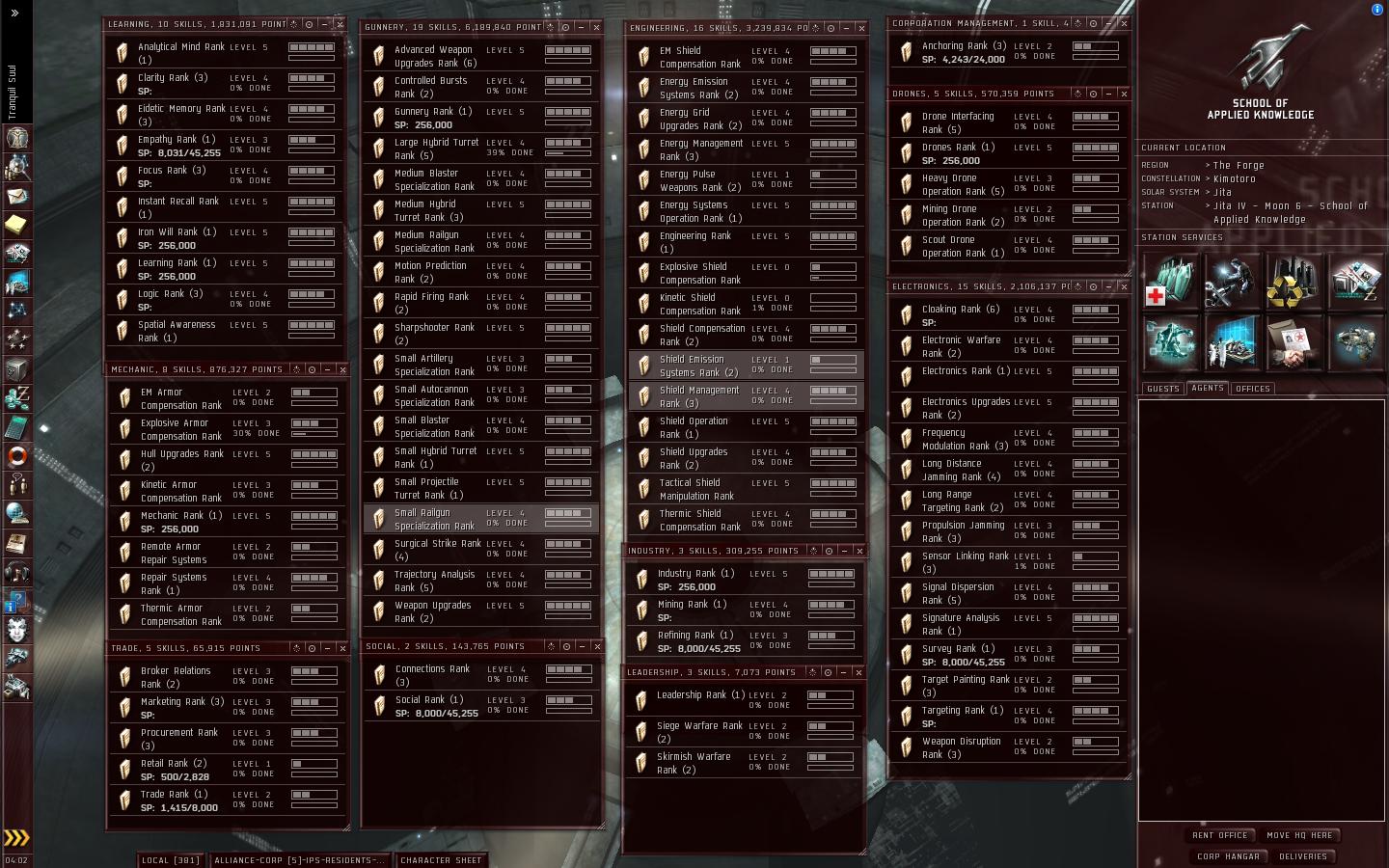Collapse the Drones skills window with its minus button

(x=1108, y=94)
